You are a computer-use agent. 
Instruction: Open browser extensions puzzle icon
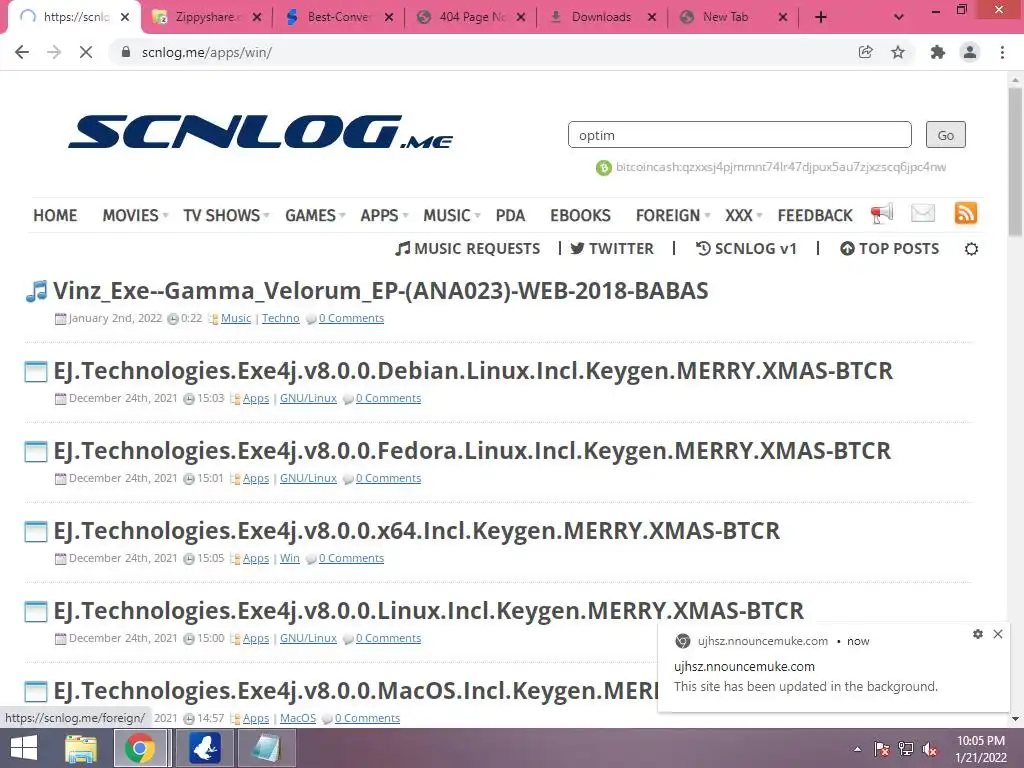pyautogui.click(x=938, y=52)
